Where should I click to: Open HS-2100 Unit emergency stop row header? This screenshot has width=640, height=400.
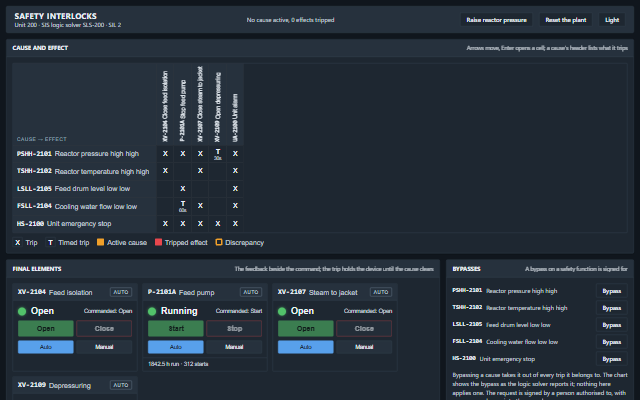click(x=84, y=224)
